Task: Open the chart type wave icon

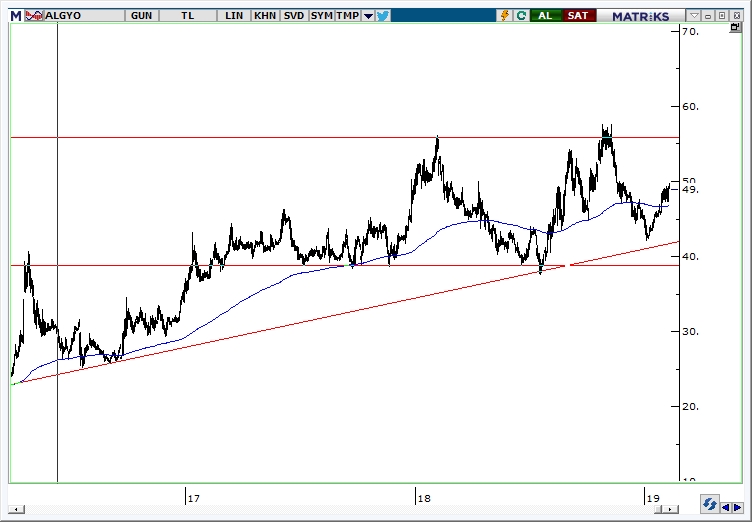Action: (x=34, y=16)
